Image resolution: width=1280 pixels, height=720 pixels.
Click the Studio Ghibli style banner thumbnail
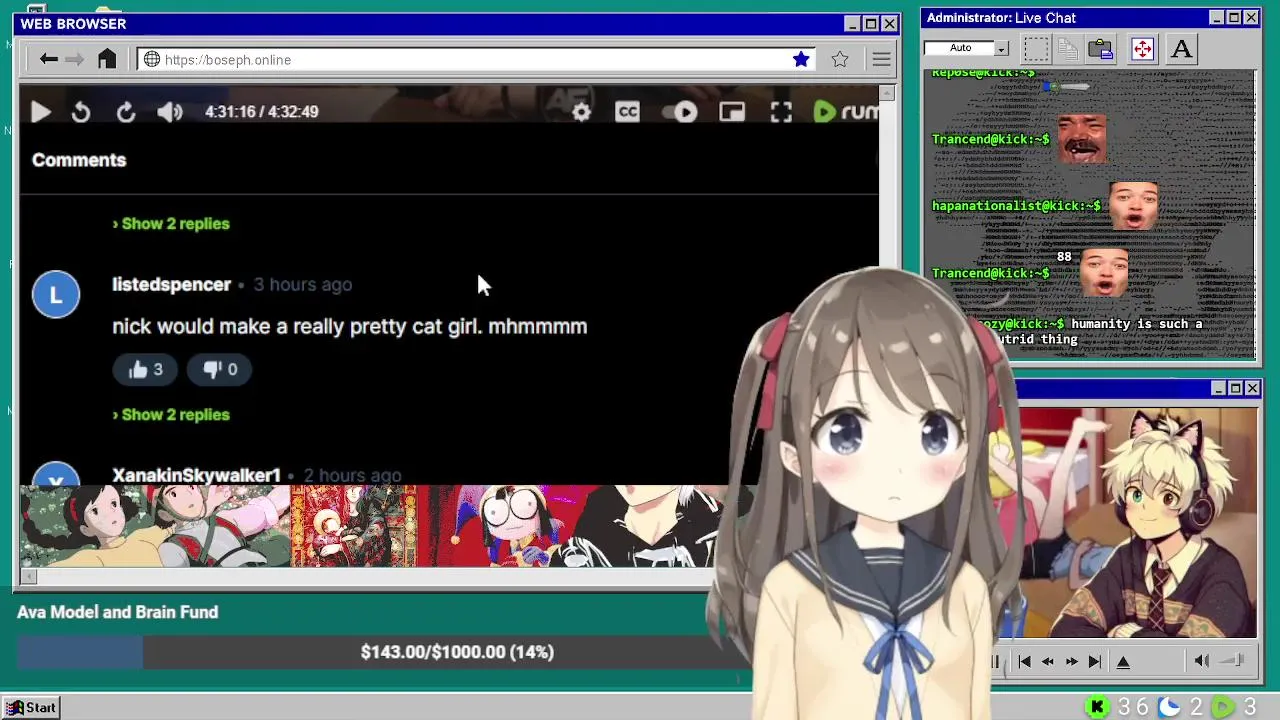[x=155, y=526]
